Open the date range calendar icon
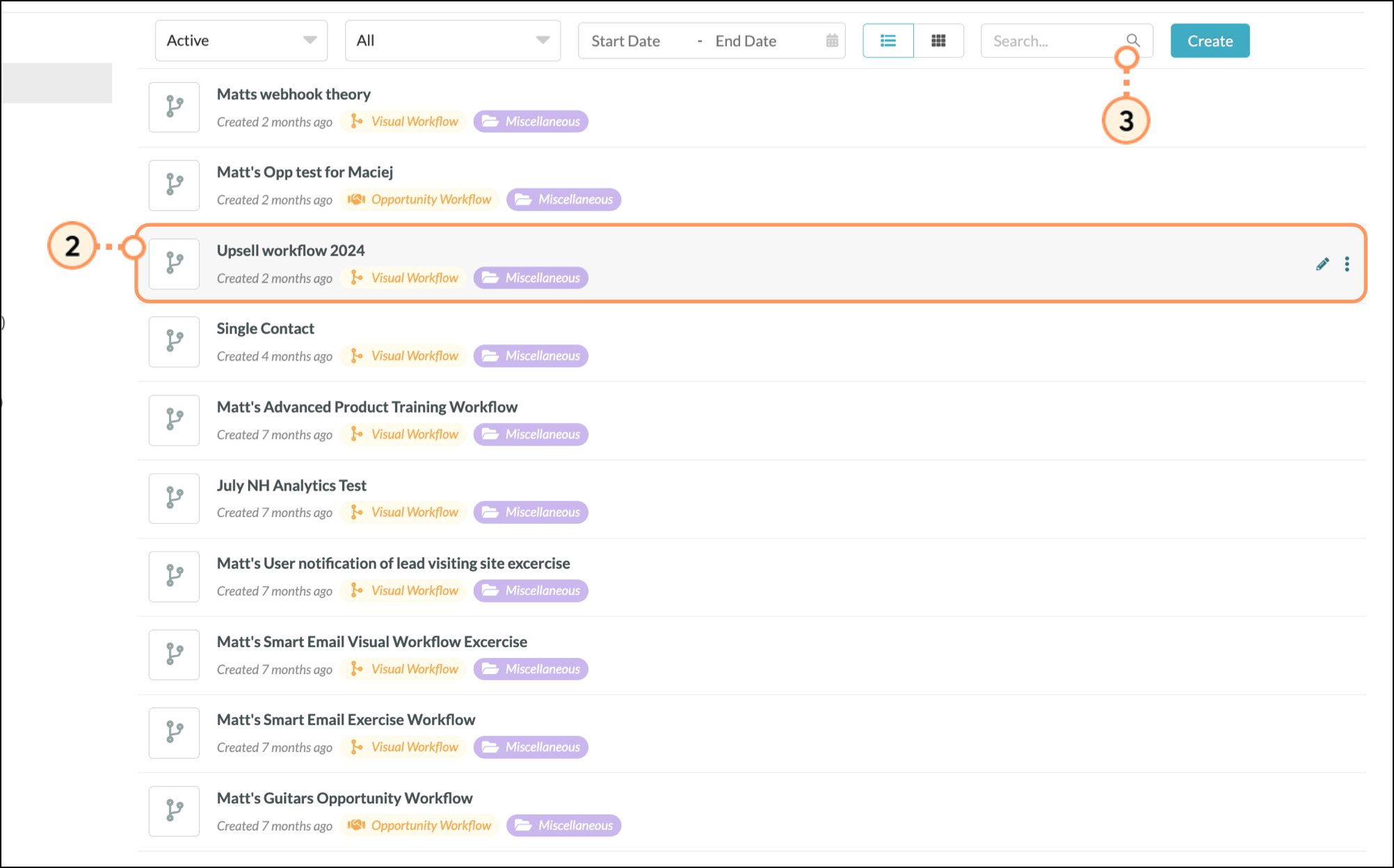Viewport: 1394px width, 868px height. click(x=832, y=40)
